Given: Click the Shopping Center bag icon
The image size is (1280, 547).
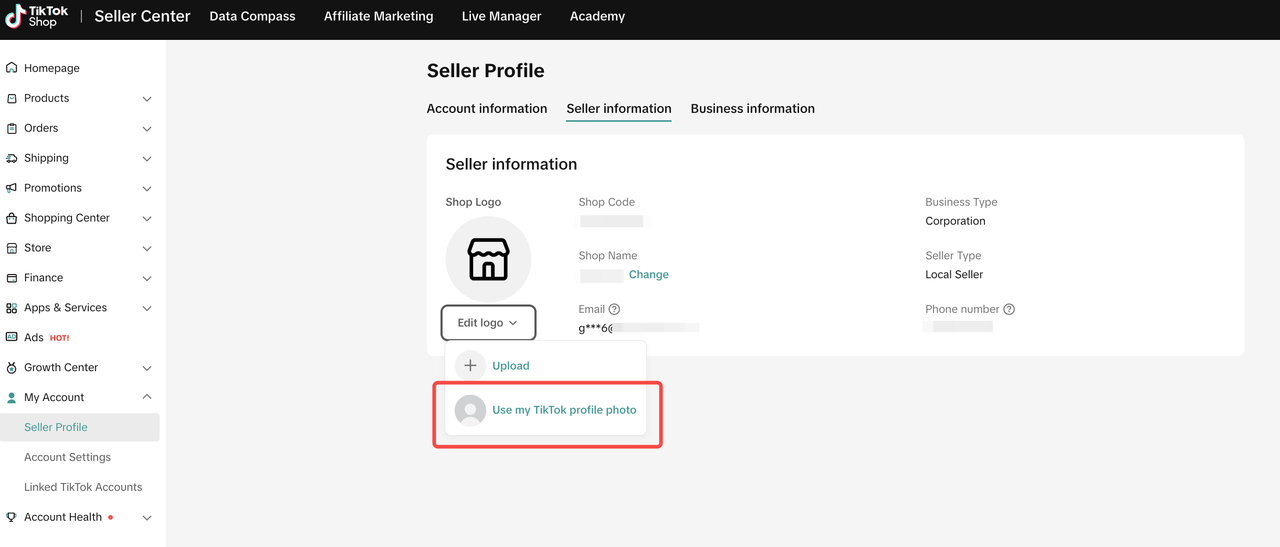Looking at the screenshot, I should click(x=12, y=218).
